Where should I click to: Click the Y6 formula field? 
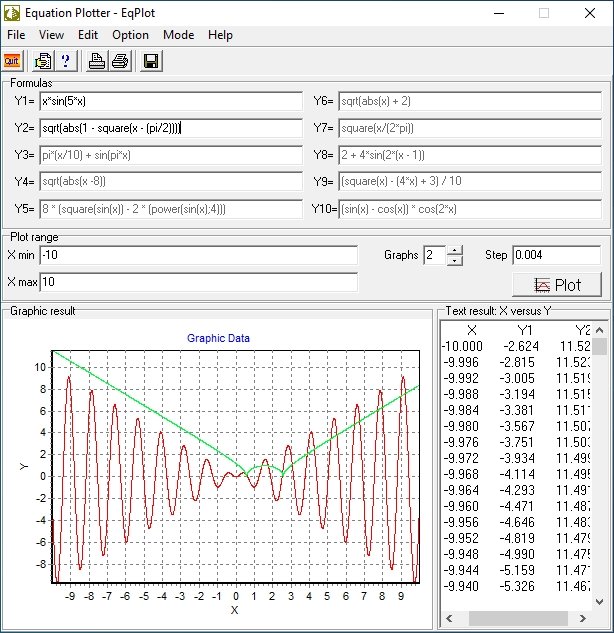pos(470,101)
